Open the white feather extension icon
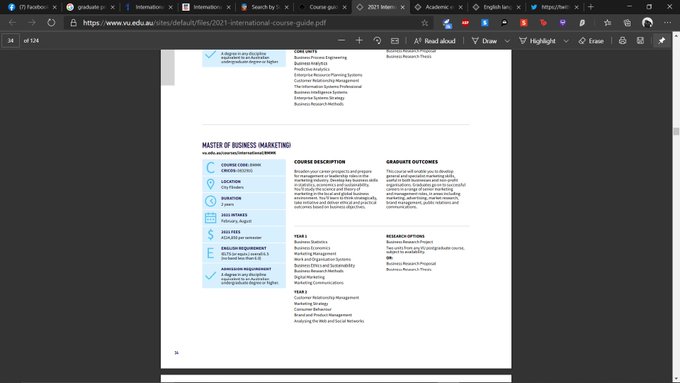Screen dimensions: 680x383 (x=582, y=23)
